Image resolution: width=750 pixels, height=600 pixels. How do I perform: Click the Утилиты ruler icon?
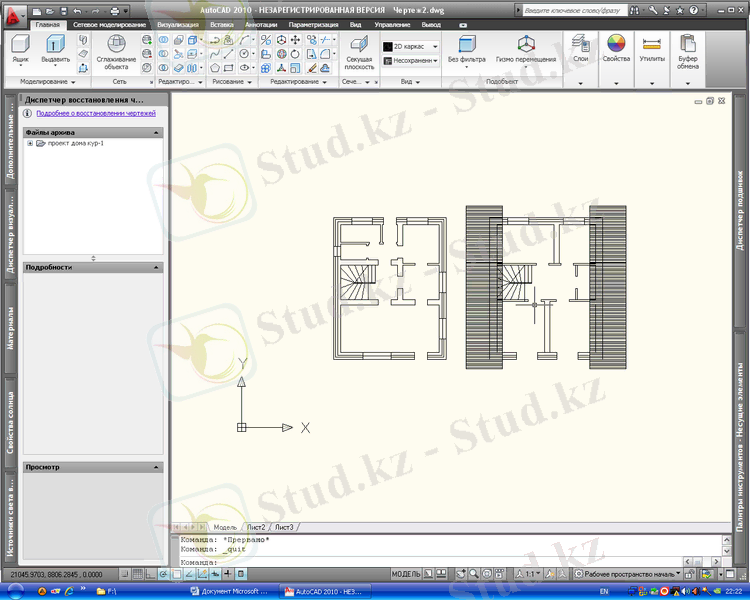point(652,44)
